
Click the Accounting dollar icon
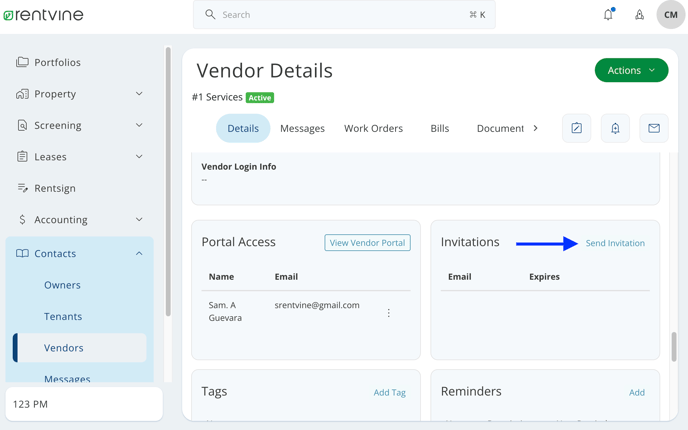[22, 219]
